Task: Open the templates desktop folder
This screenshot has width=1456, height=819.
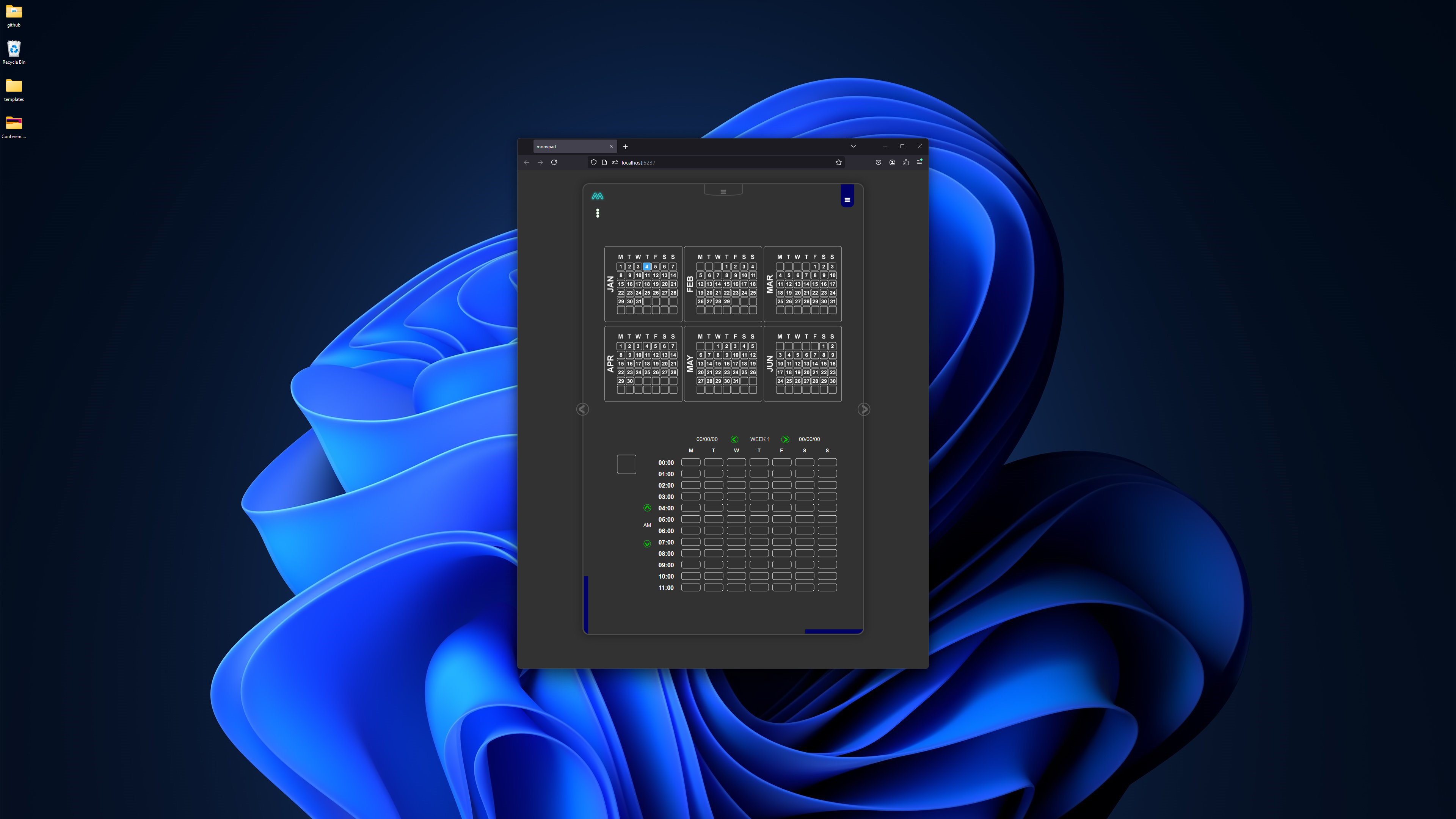Action: coord(14,90)
